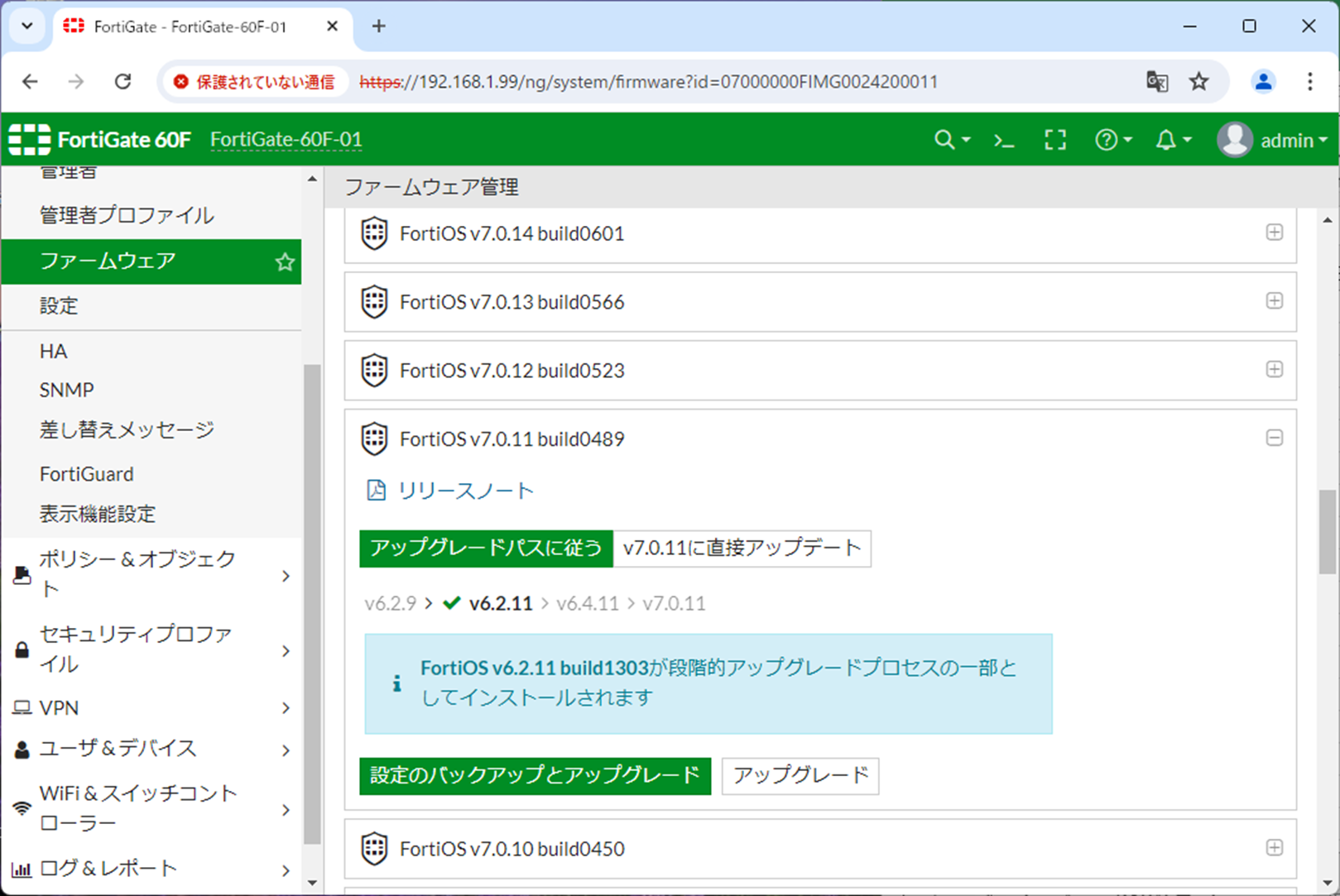Click shield icon of FortiOS v7.0.13
Screen dimensions: 1340x896
[374, 302]
